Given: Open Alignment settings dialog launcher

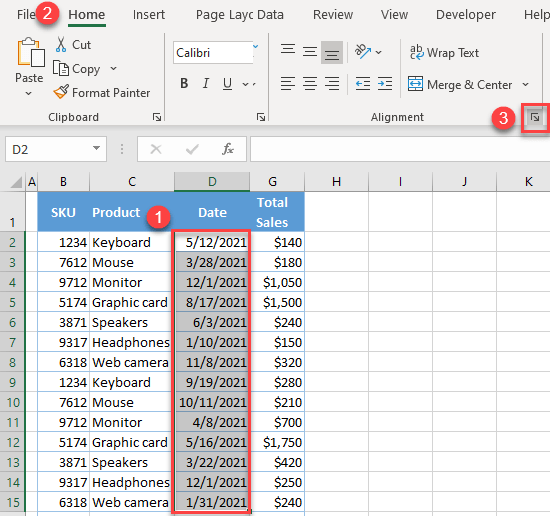Looking at the screenshot, I should click(x=535, y=118).
